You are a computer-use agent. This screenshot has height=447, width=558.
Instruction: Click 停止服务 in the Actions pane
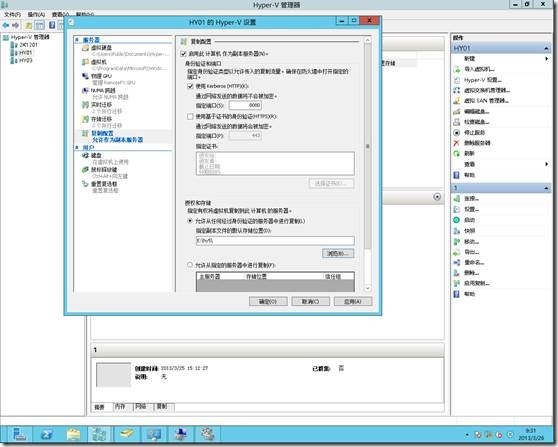coord(474,132)
